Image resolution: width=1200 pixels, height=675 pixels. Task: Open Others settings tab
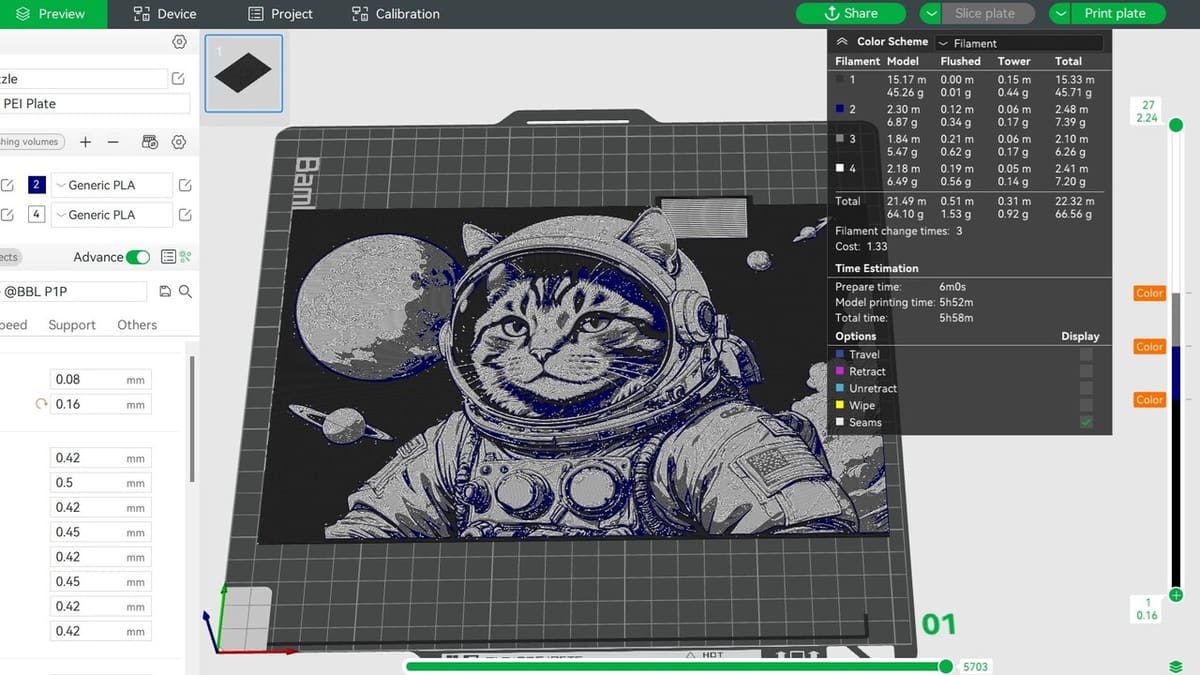pyautogui.click(x=137, y=325)
